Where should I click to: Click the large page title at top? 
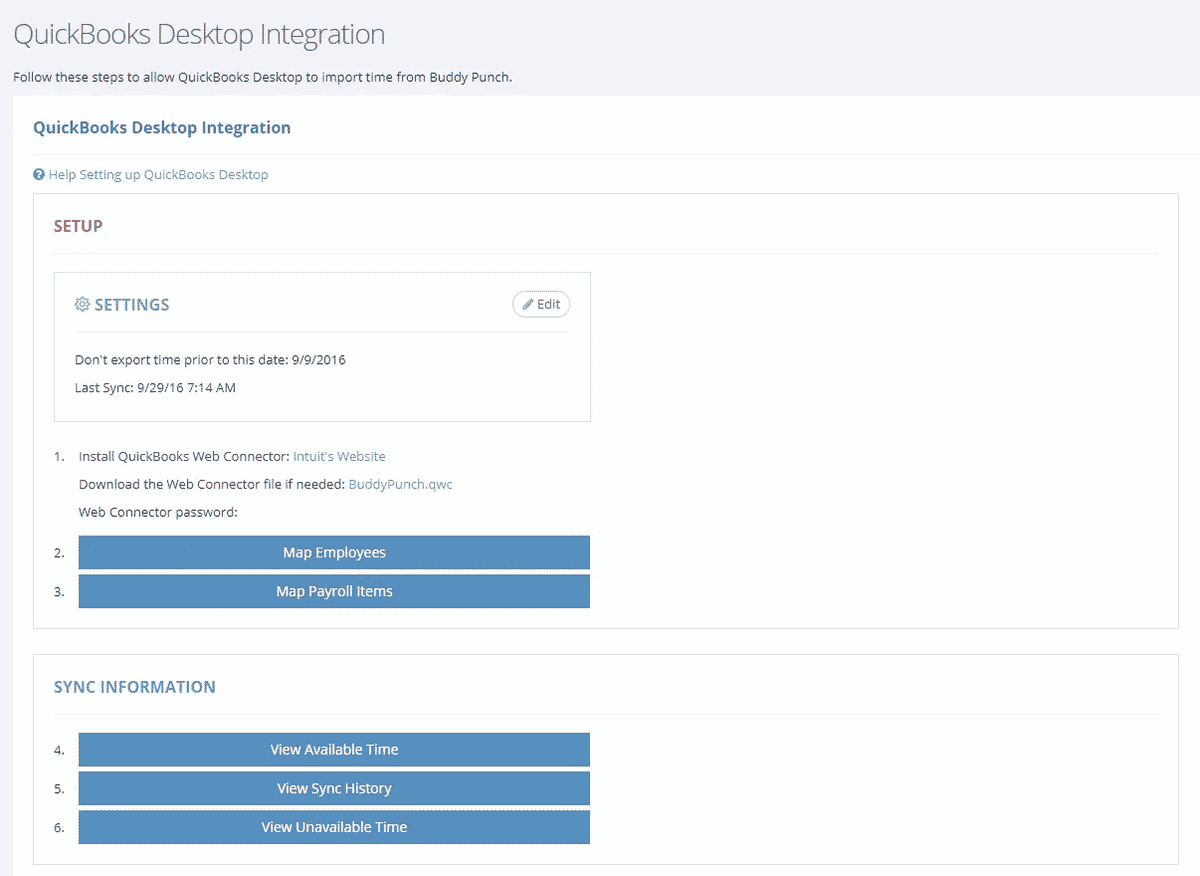[x=199, y=33]
